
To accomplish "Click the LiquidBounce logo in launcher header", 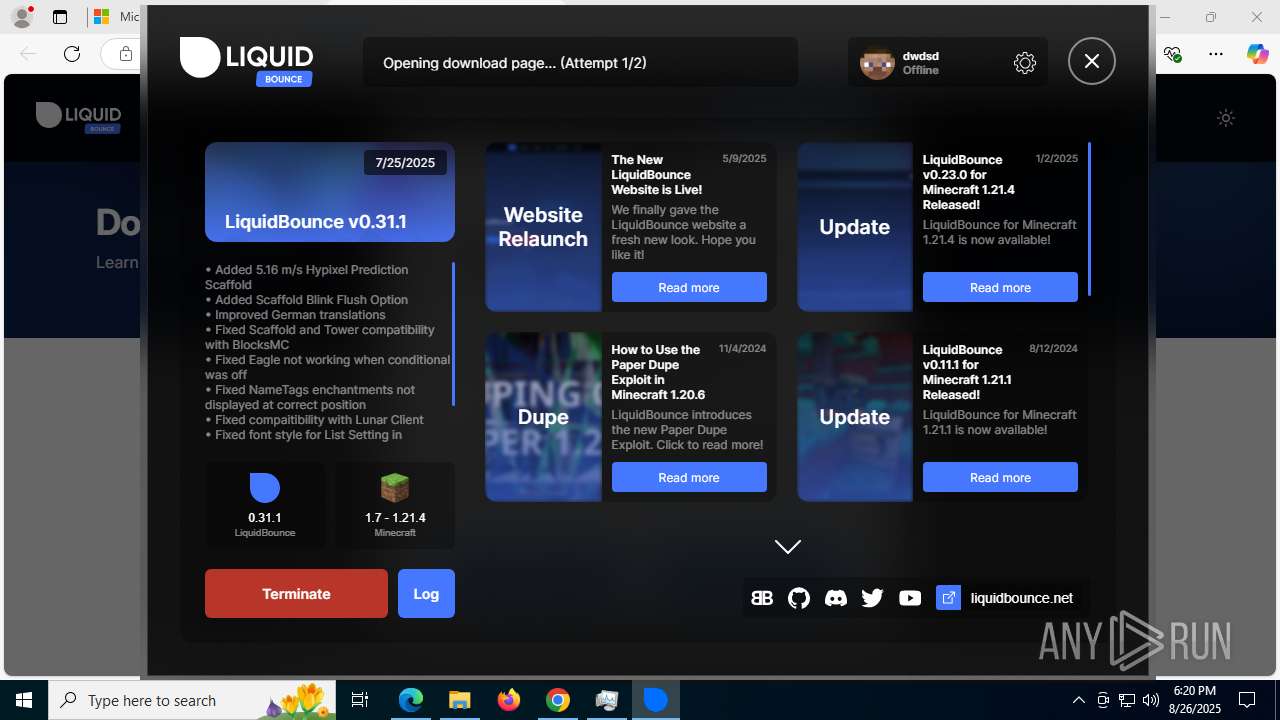I will [x=247, y=60].
